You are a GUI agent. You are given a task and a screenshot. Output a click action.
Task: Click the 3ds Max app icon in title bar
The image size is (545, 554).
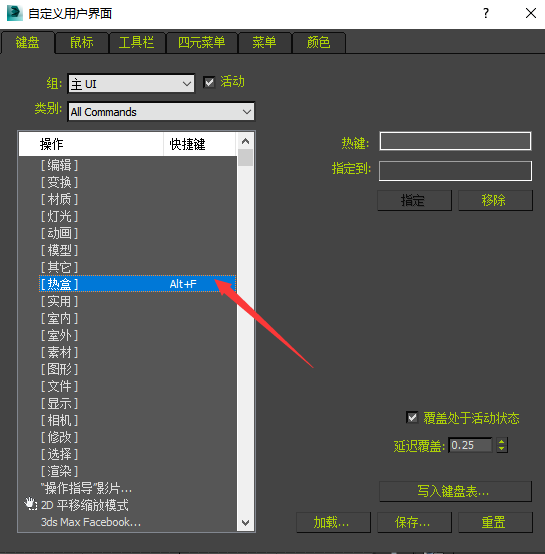pyautogui.click(x=14, y=13)
